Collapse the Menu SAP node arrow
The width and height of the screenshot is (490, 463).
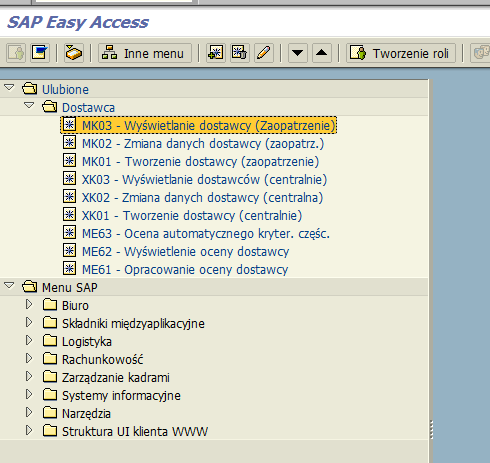pos(9,286)
